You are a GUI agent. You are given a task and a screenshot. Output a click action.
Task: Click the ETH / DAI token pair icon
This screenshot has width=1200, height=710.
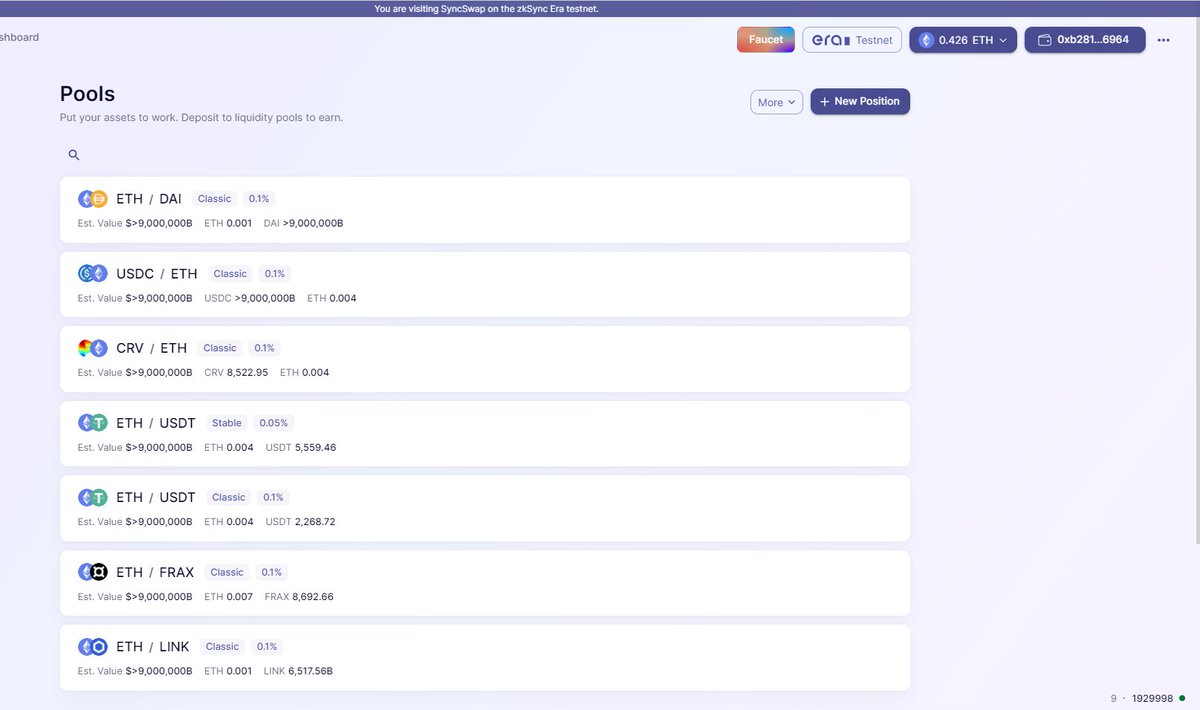point(92,199)
